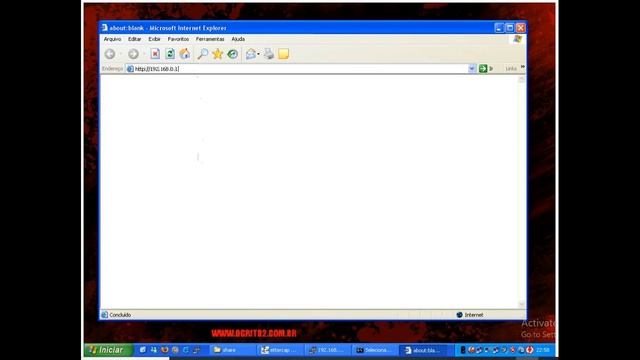Expand the address bar dropdown arrow
This screenshot has width=640, height=360.
pos(472,69)
